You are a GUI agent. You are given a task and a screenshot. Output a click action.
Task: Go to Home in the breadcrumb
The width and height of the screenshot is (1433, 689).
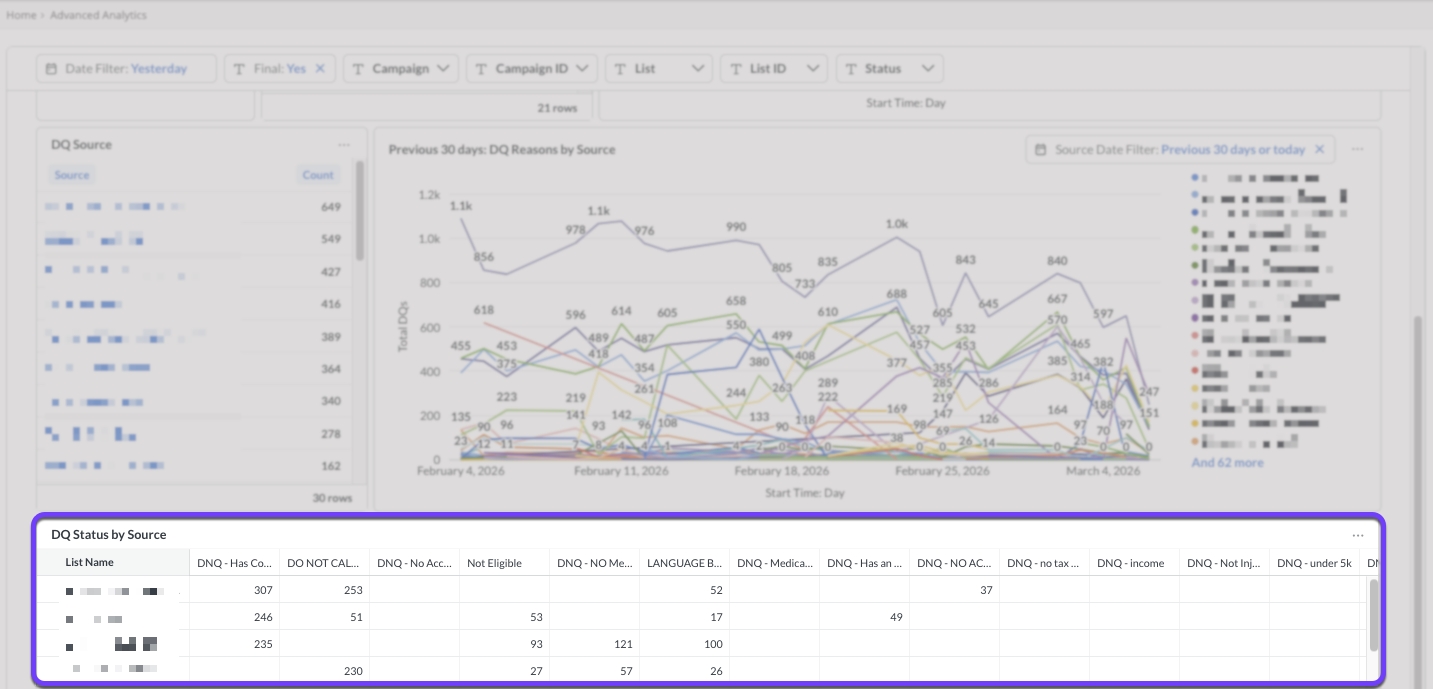[21, 16]
